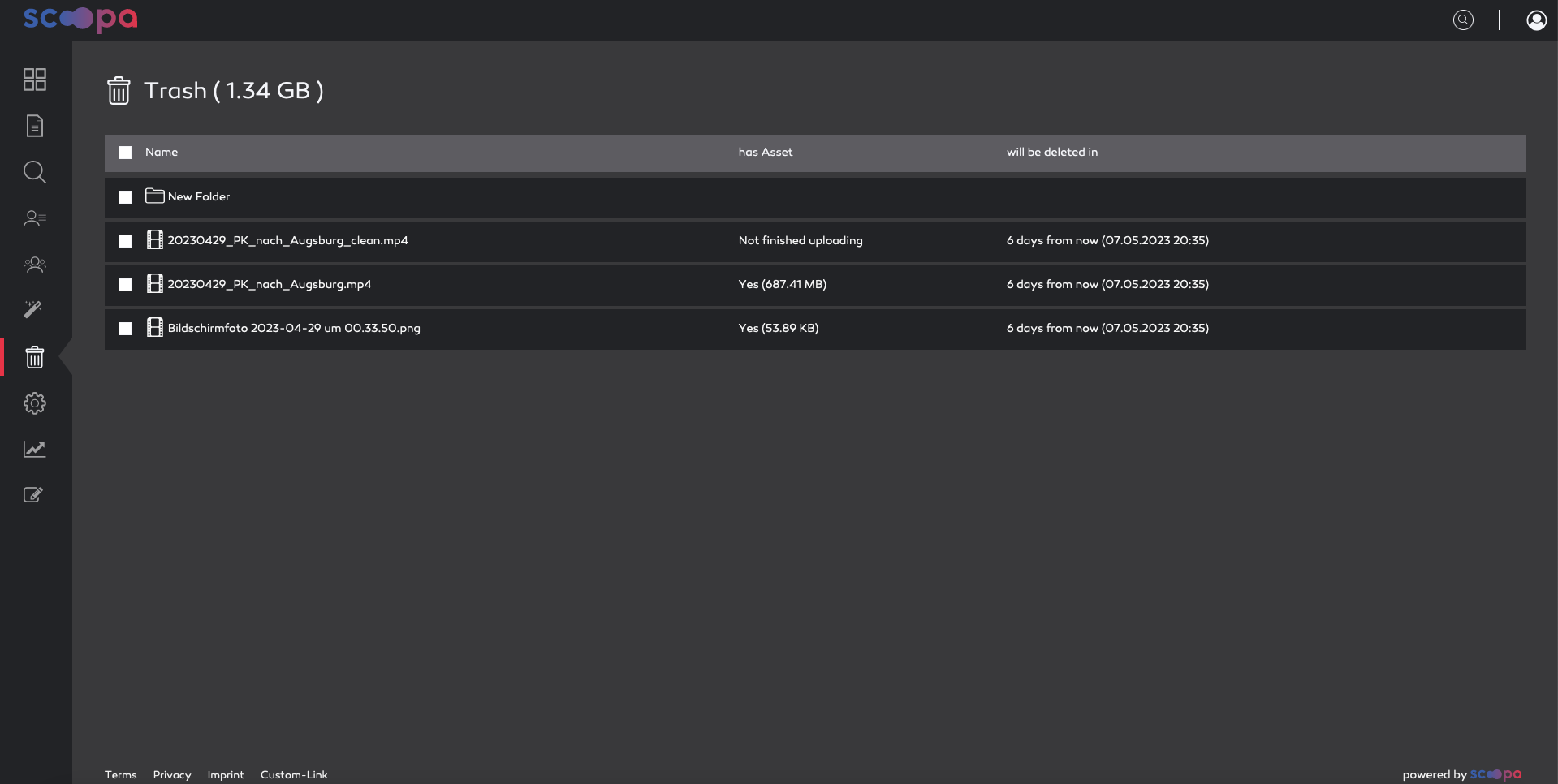
Task: Click the powered by scoopa footer logo
Action: pos(1495,774)
